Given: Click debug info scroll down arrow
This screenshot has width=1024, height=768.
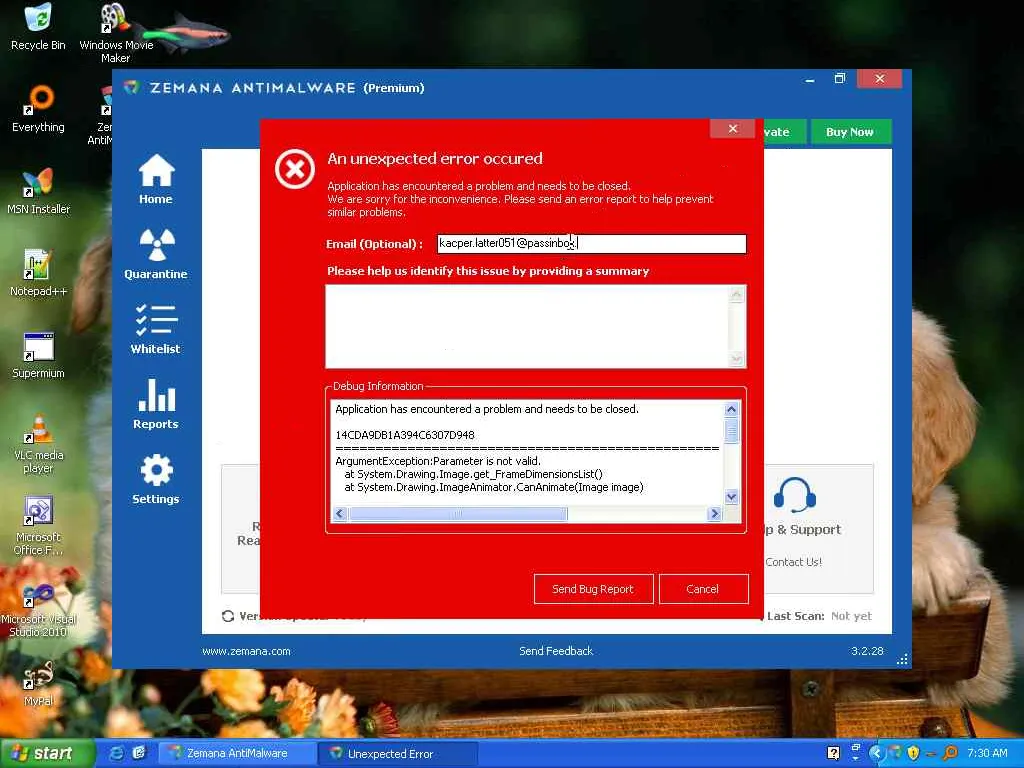Looking at the screenshot, I should point(731,496).
